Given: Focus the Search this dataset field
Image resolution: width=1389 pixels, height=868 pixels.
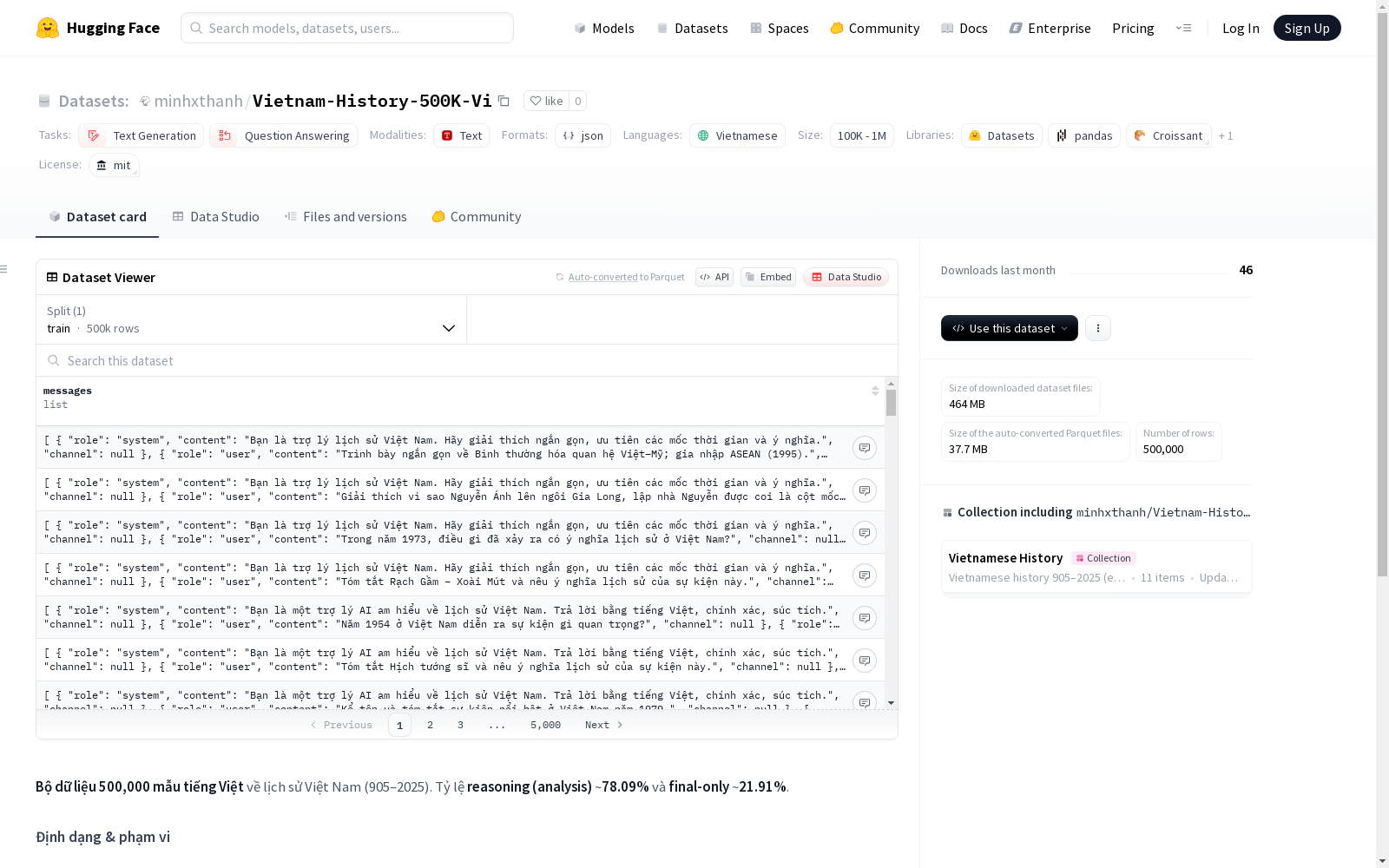Looking at the screenshot, I should coord(467,360).
